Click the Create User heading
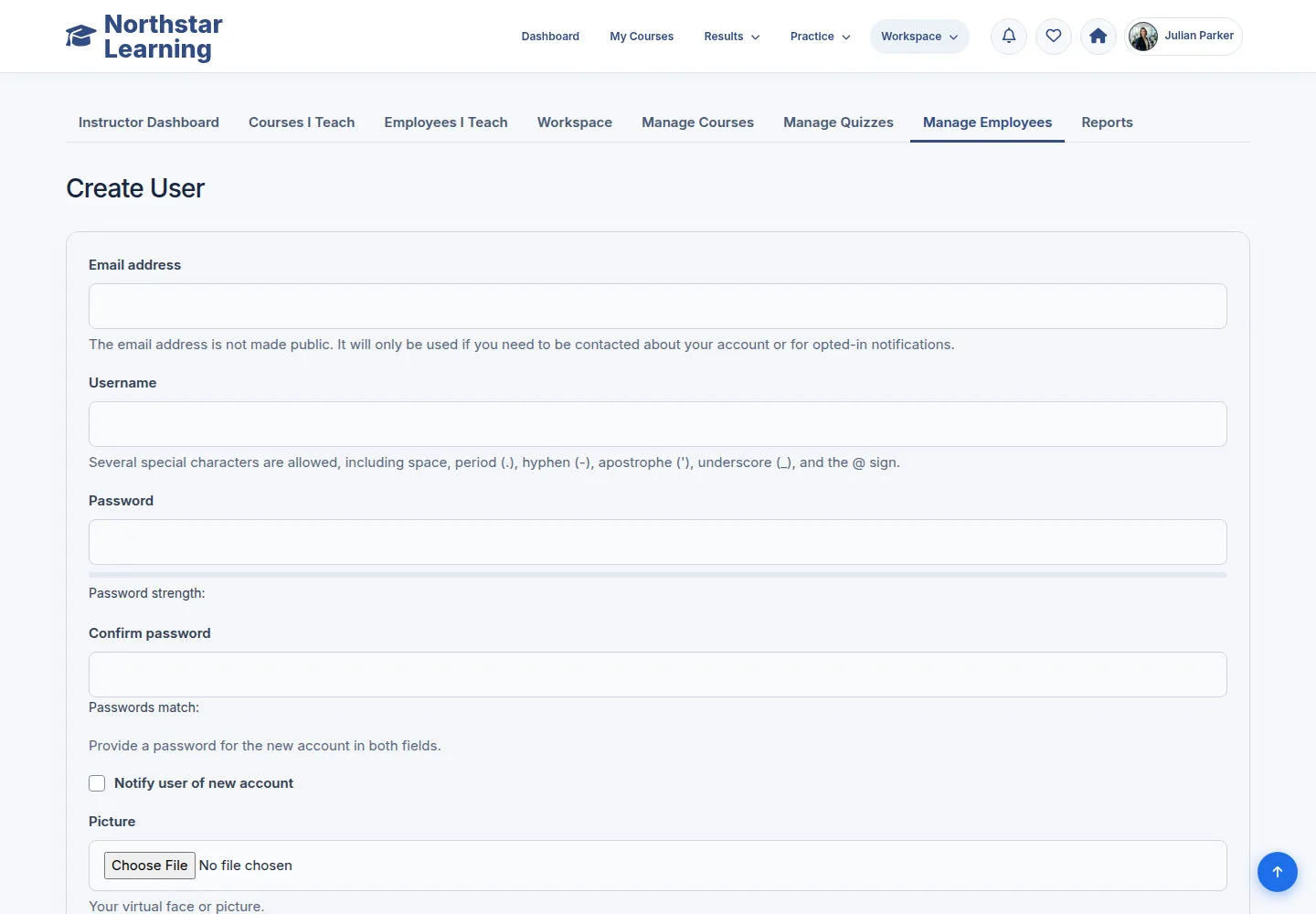 click(x=135, y=188)
